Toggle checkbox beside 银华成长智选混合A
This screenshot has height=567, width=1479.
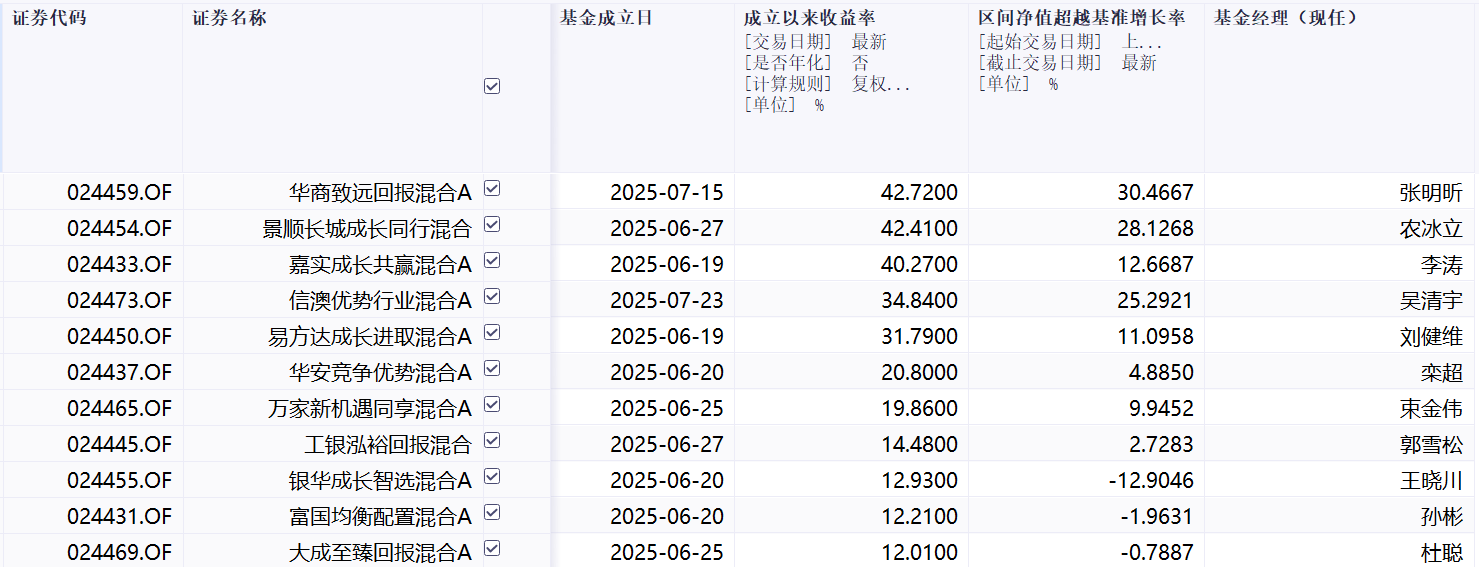pyautogui.click(x=492, y=477)
